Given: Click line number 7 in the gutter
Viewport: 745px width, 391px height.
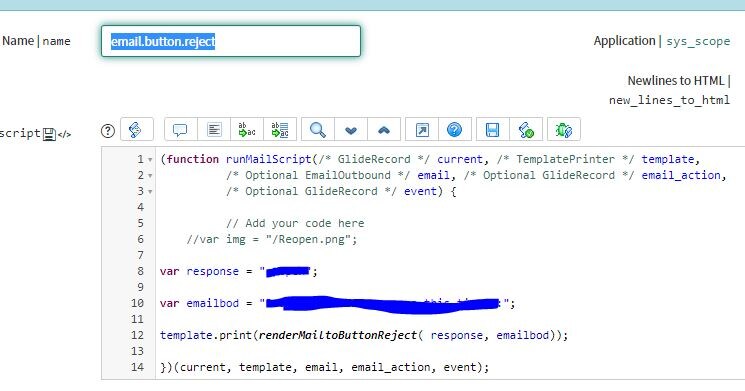Looking at the screenshot, I should point(141,255).
